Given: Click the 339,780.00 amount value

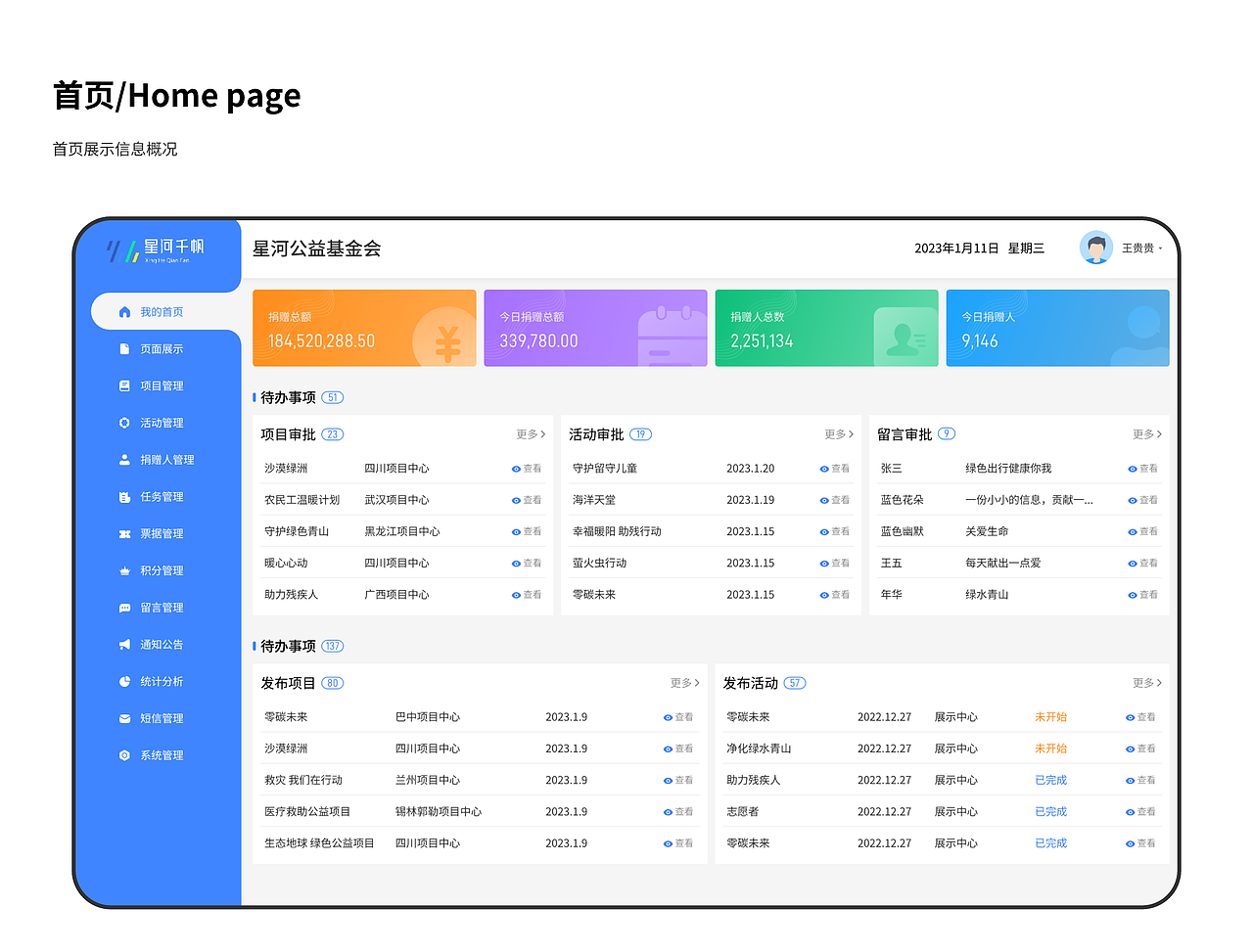Looking at the screenshot, I should point(538,341).
